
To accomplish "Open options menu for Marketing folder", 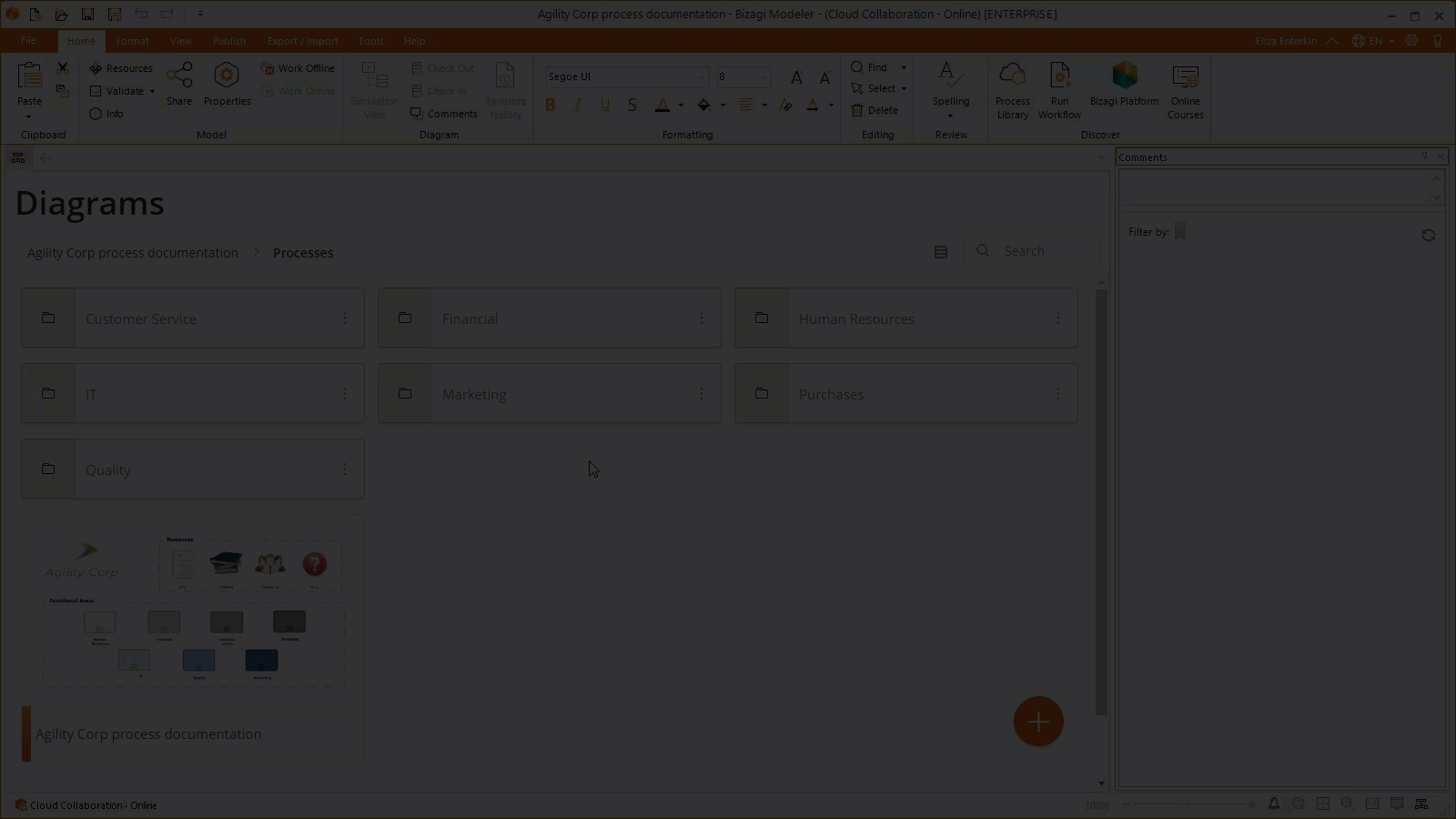I will click(701, 393).
